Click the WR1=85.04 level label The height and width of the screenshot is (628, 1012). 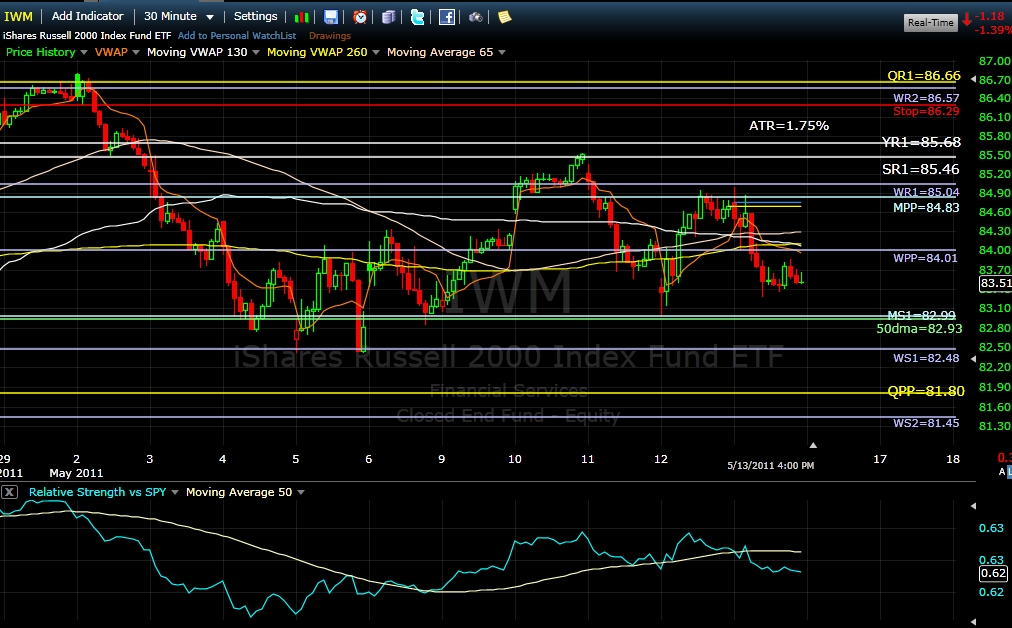926,192
